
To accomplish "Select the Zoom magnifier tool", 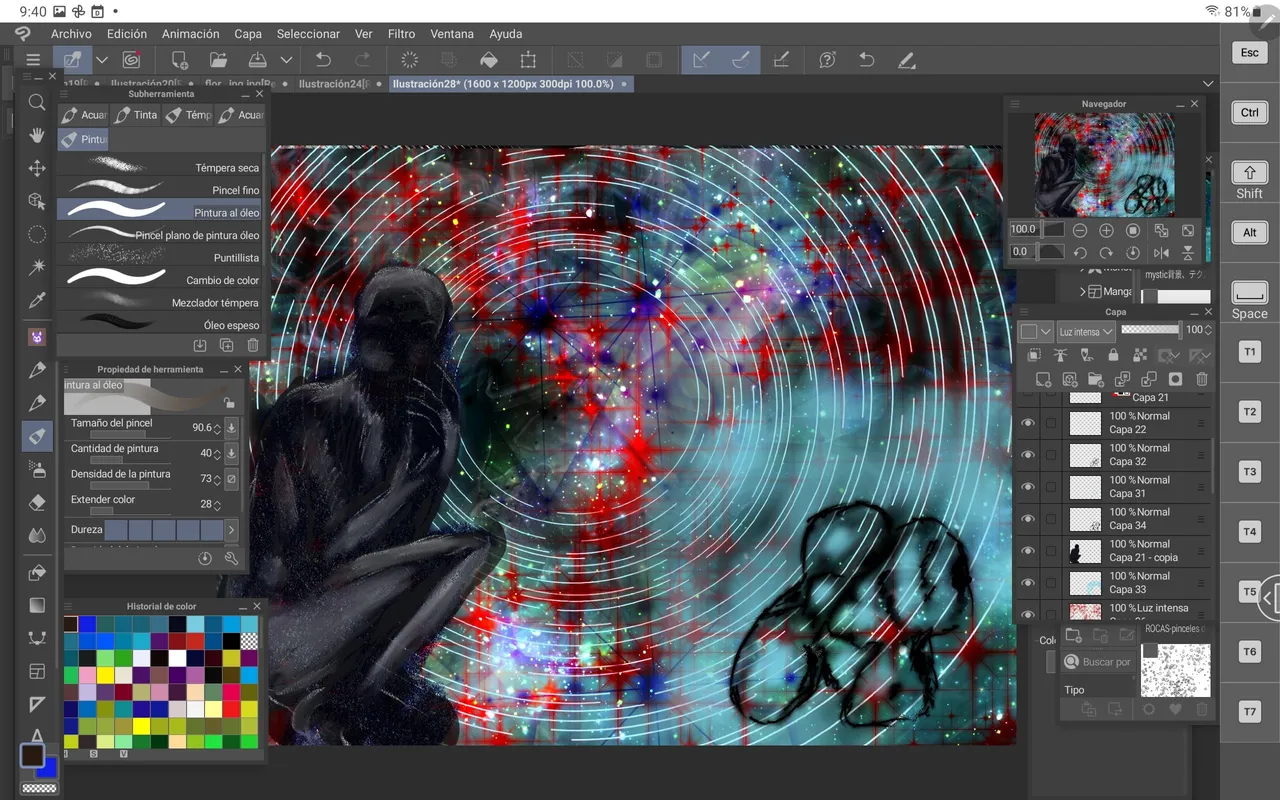I will (37, 102).
